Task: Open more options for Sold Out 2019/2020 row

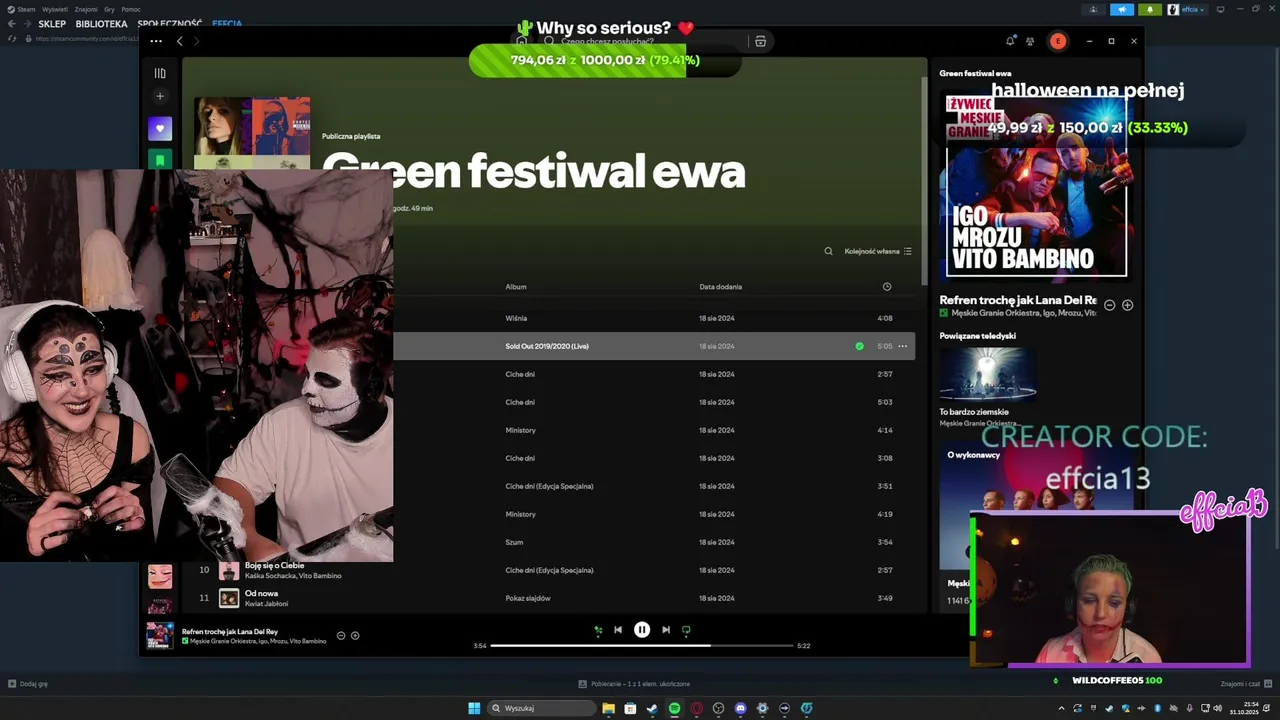Action: (x=902, y=346)
